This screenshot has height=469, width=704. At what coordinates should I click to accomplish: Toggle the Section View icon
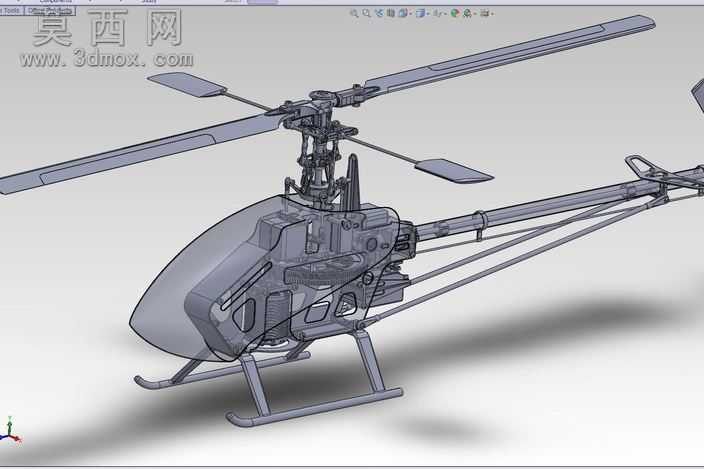(391, 13)
